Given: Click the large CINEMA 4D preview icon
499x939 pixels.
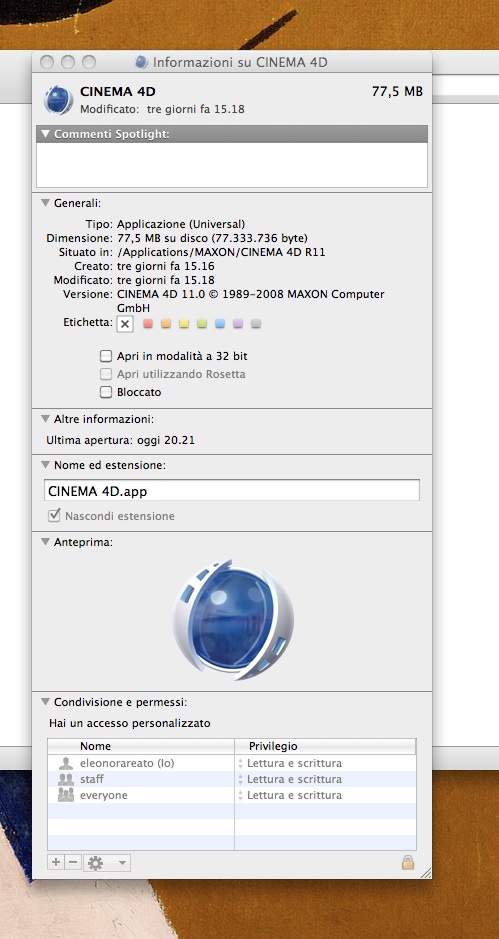Looking at the screenshot, I should (232, 619).
